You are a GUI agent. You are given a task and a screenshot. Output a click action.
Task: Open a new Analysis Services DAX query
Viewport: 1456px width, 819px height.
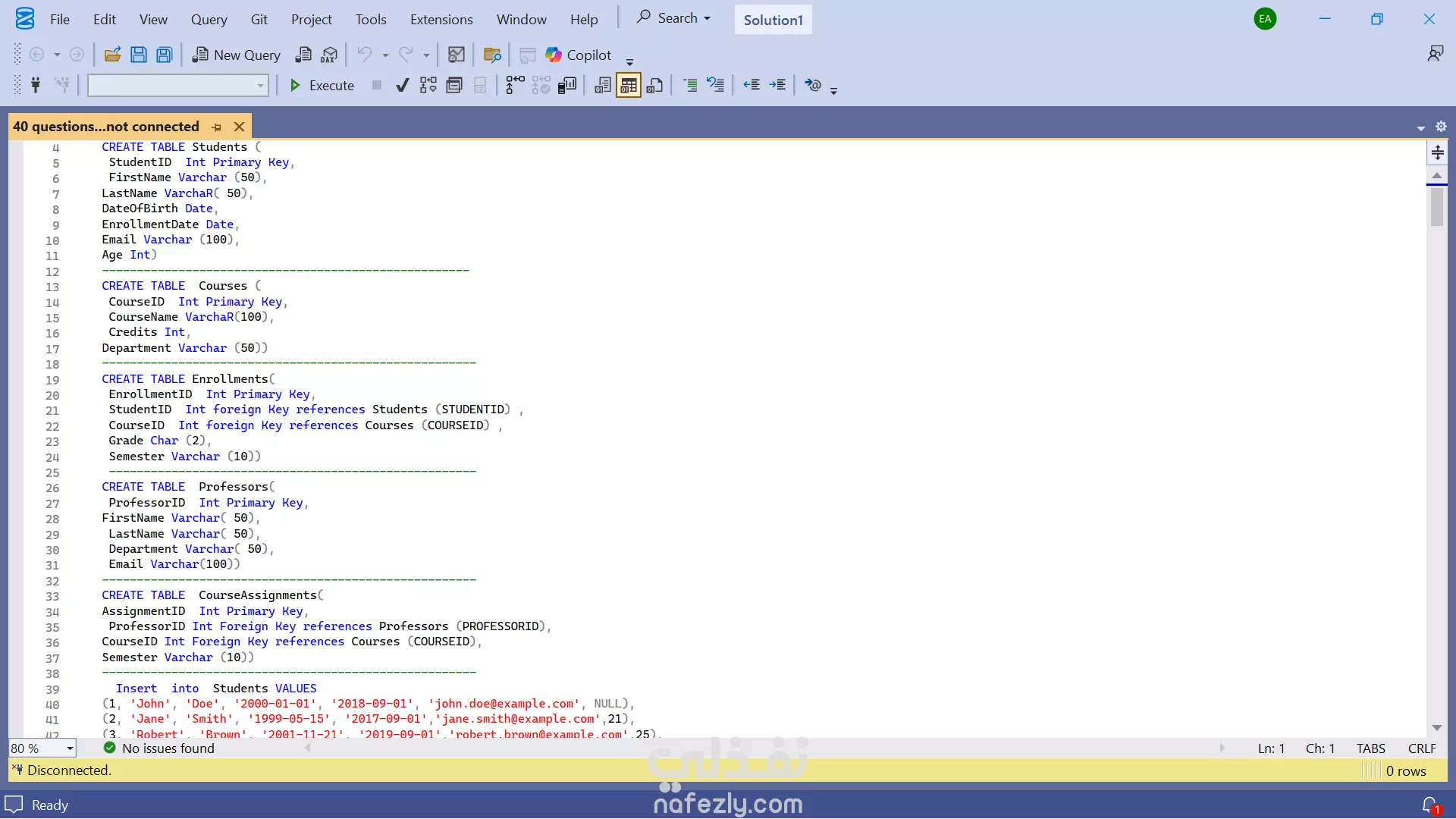click(329, 55)
